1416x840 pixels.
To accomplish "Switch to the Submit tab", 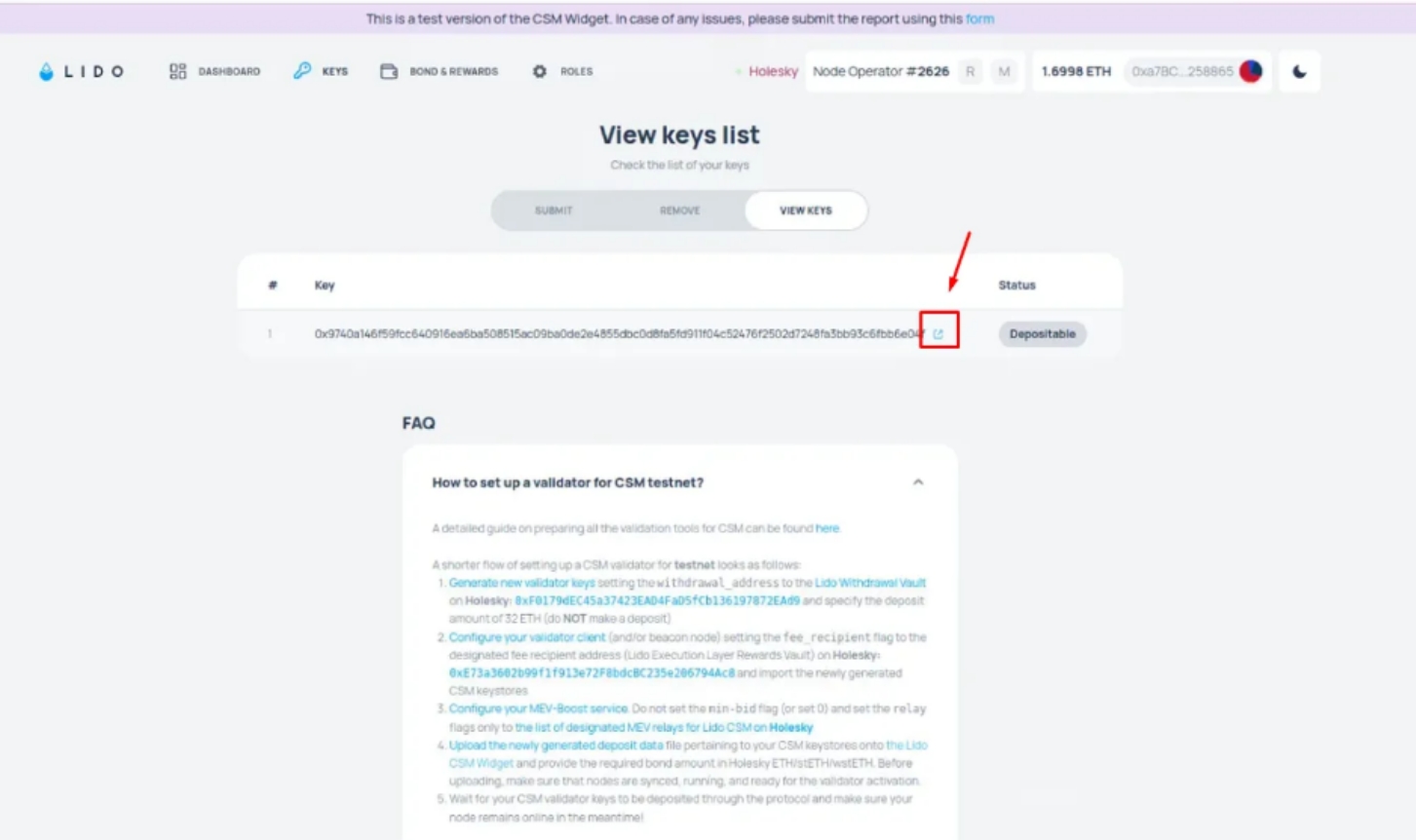I will 554,210.
